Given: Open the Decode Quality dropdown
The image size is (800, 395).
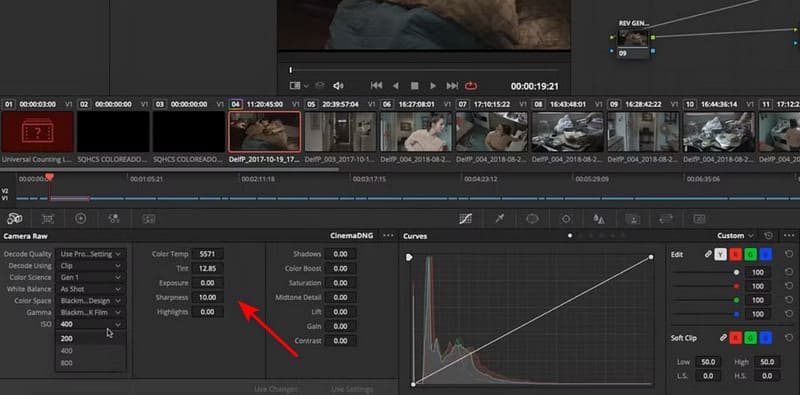Looking at the screenshot, I should 90,254.
